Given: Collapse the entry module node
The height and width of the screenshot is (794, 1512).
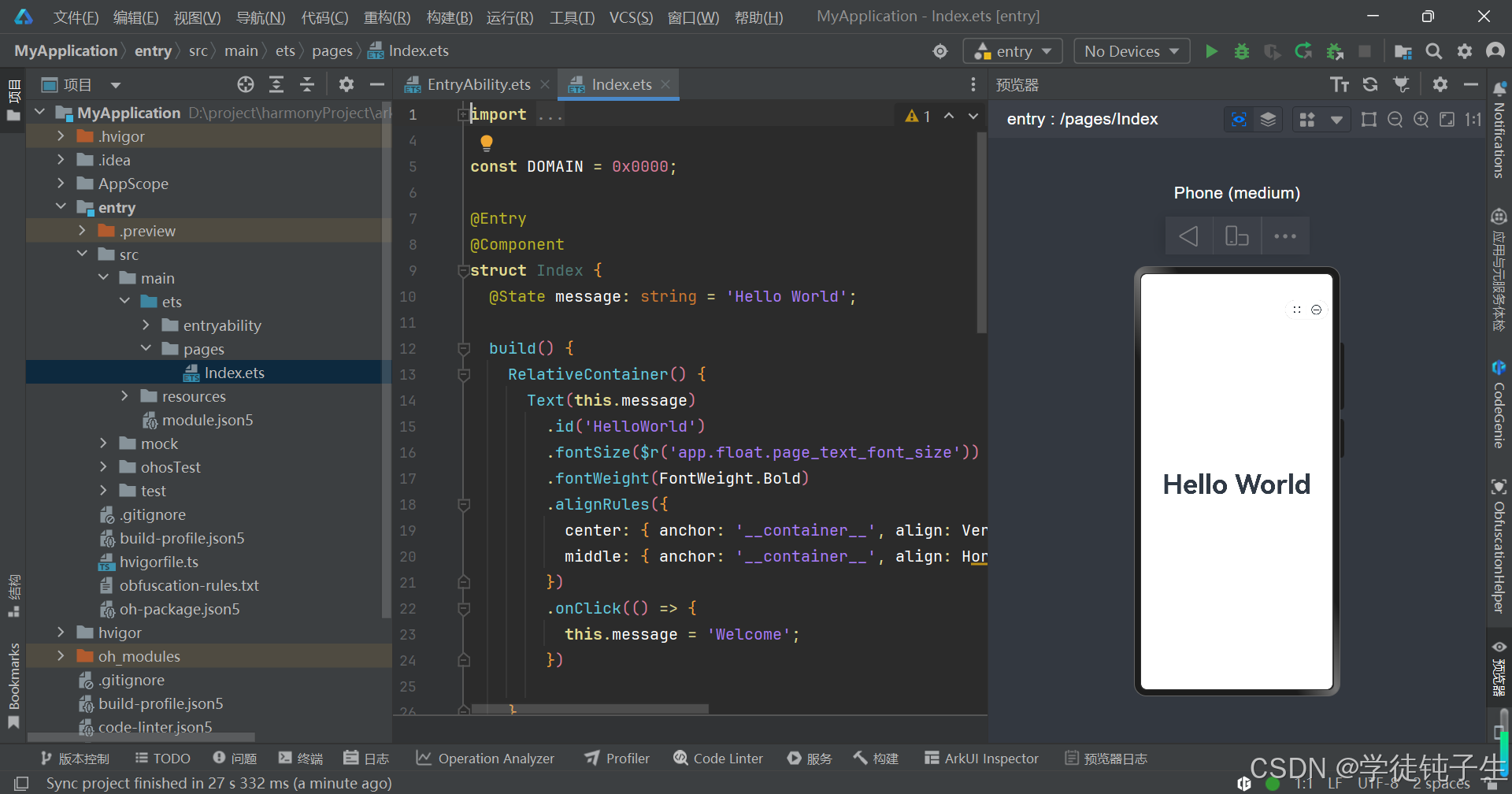Looking at the screenshot, I should click(61, 207).
